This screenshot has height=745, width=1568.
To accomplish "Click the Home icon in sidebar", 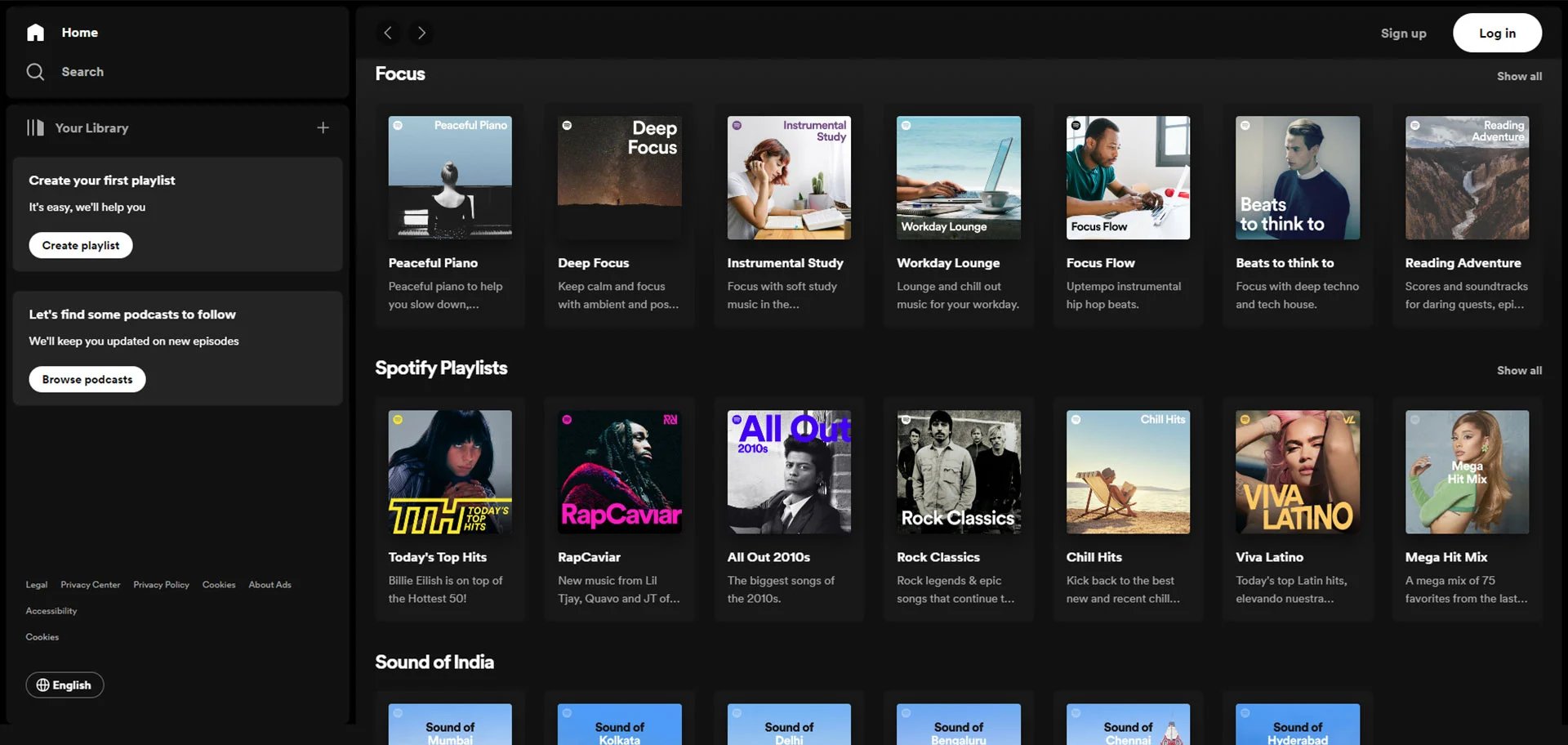I will pos(35,33).
